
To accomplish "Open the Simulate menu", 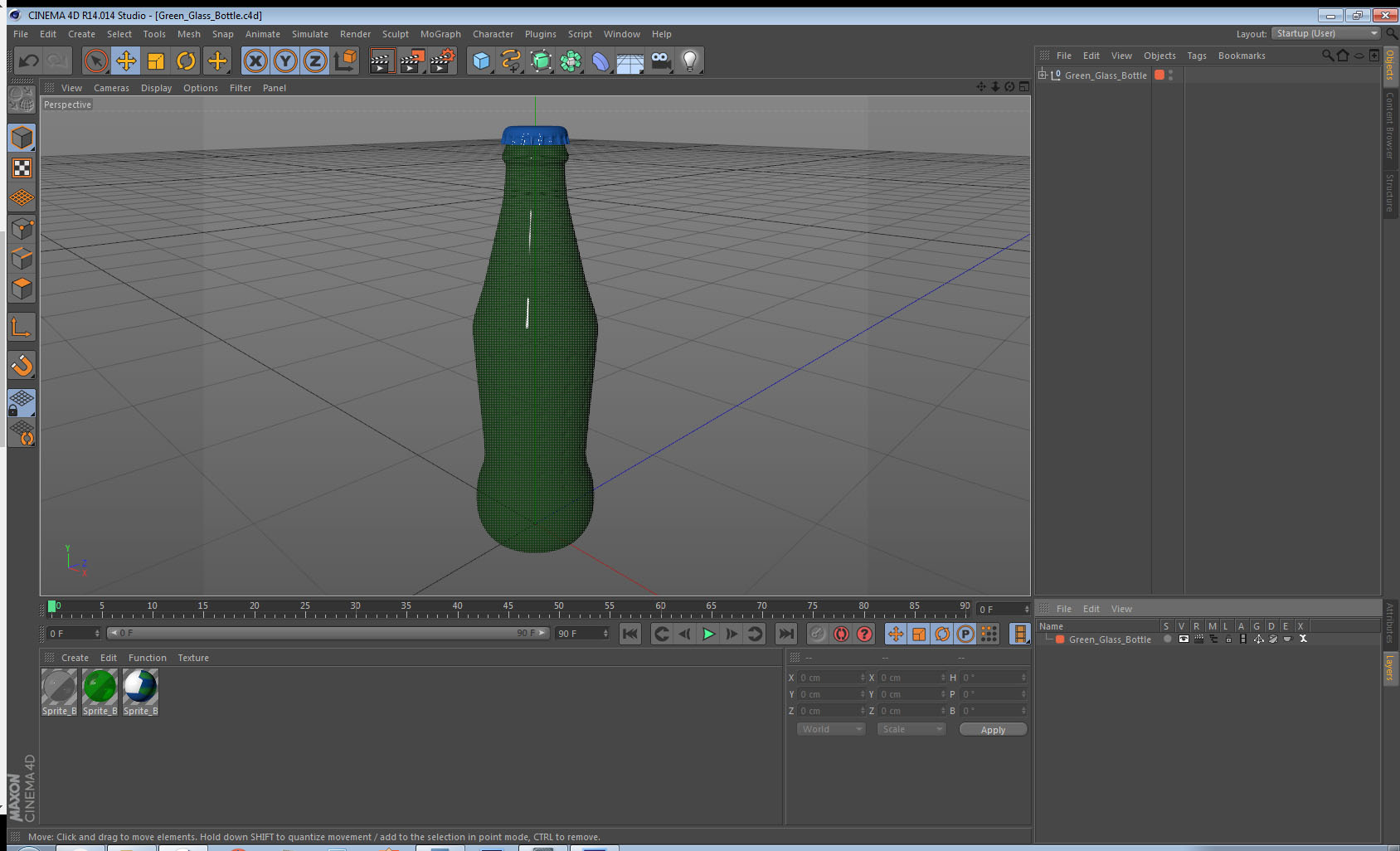I will tap(309, 34).
